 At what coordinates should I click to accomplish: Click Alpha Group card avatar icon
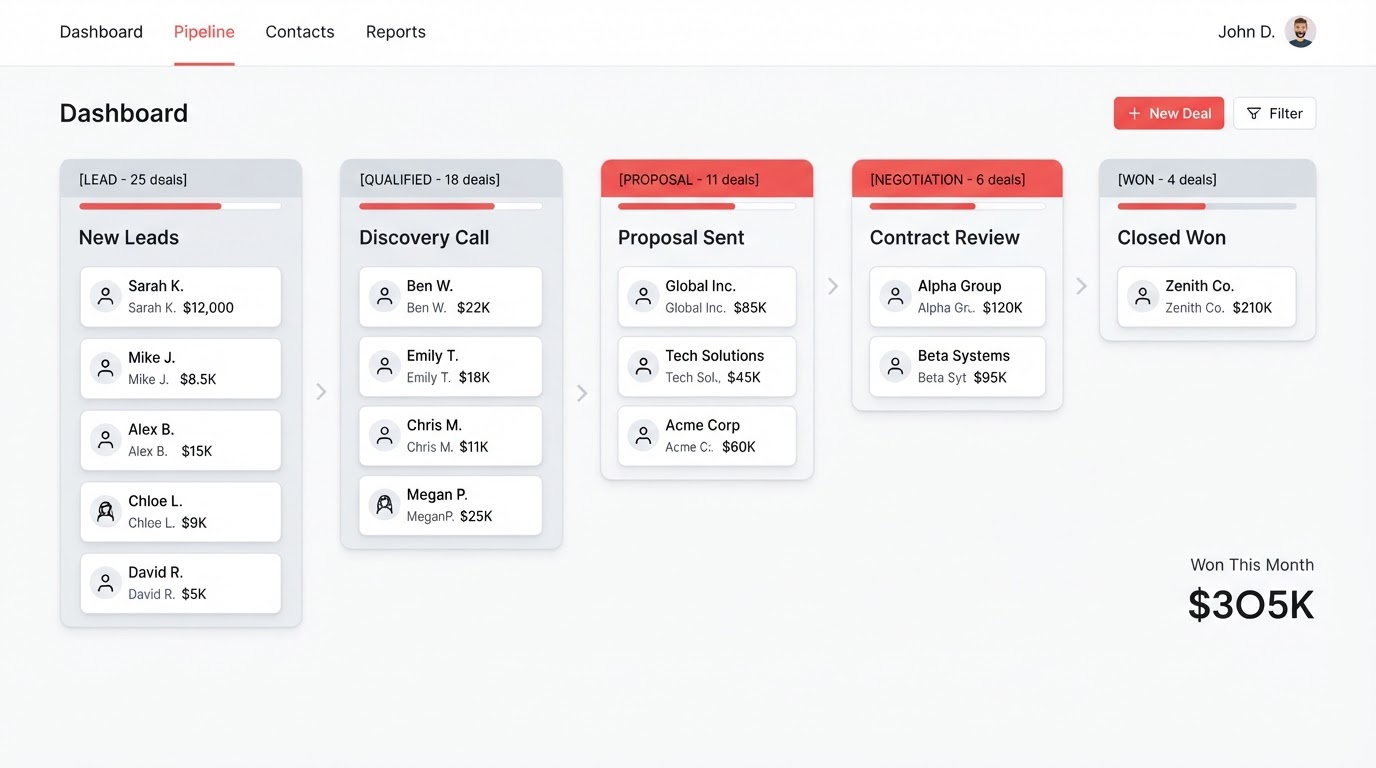(895, 297)
